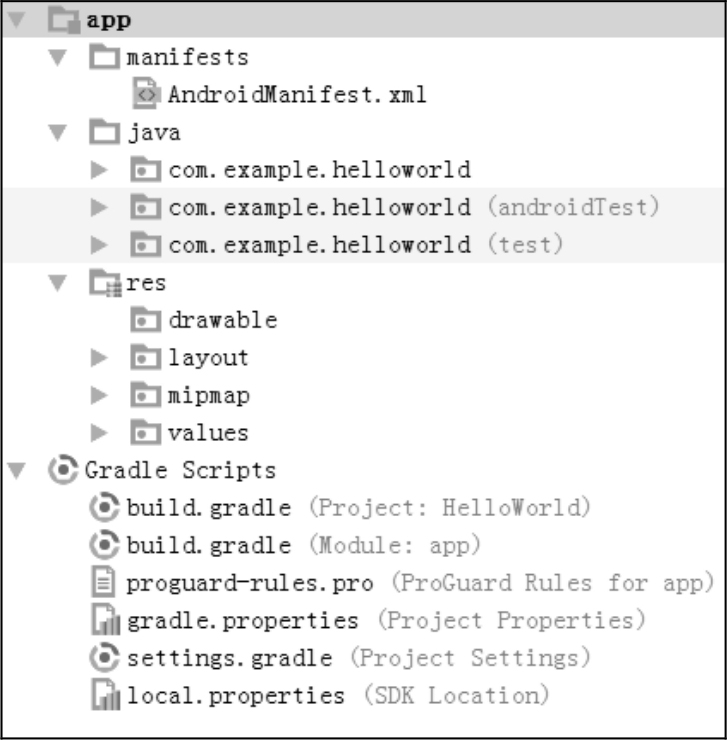Click the Gradle Scripts elephant icon
The height and width of the screenshot is (740, 727).
[64, 469]
